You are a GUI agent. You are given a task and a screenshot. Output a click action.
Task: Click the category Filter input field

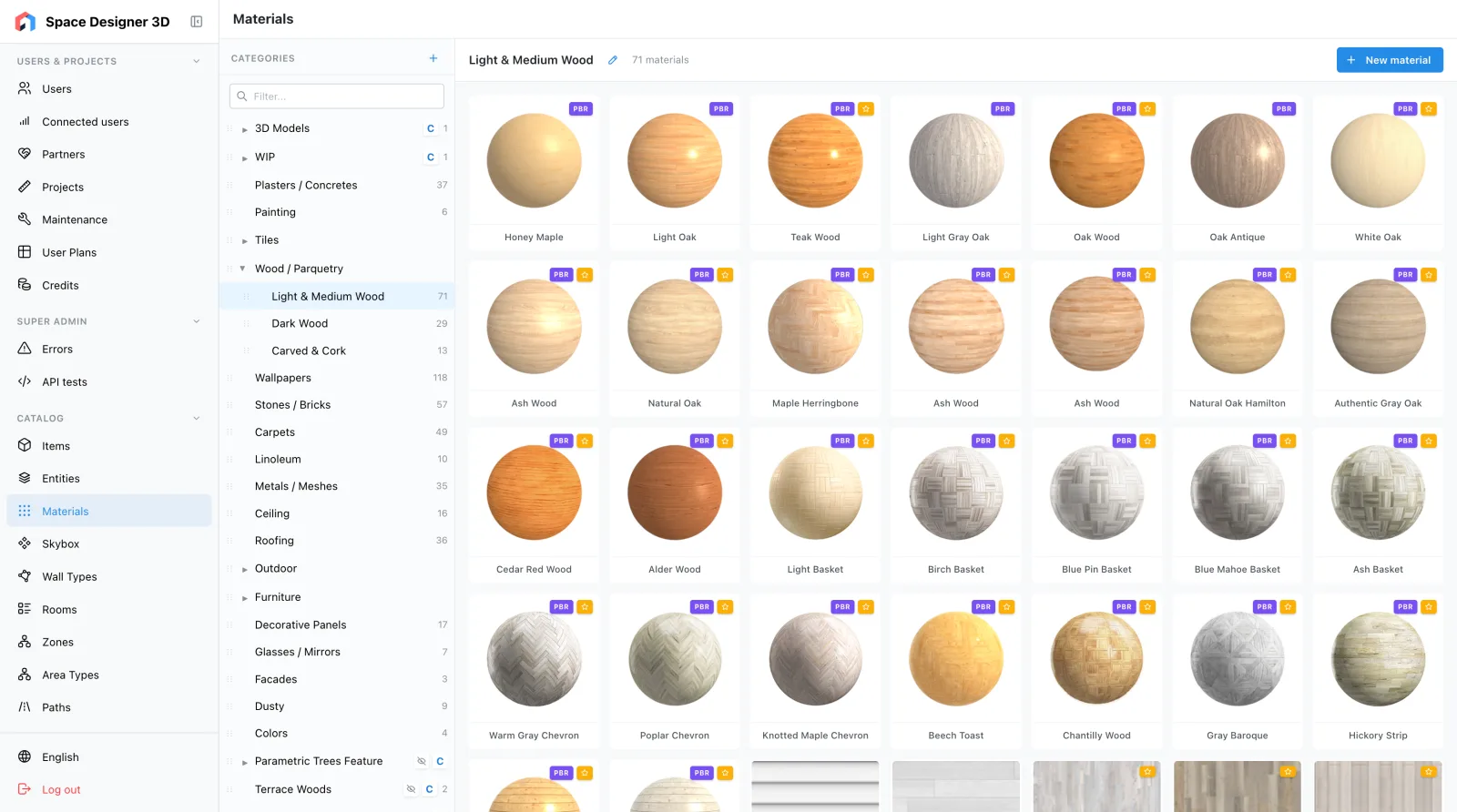[337, 96]
